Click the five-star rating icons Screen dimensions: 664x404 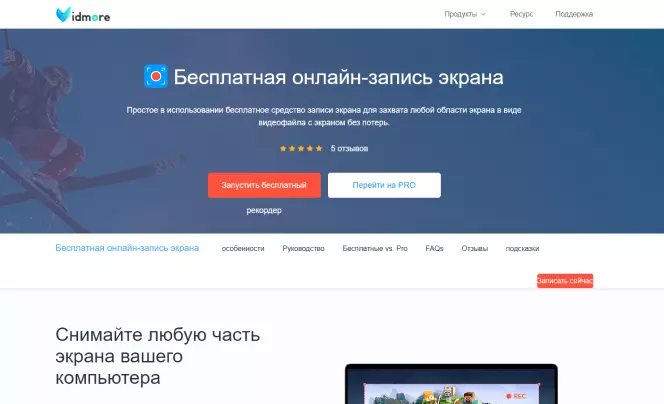click(x=301, y=149)
